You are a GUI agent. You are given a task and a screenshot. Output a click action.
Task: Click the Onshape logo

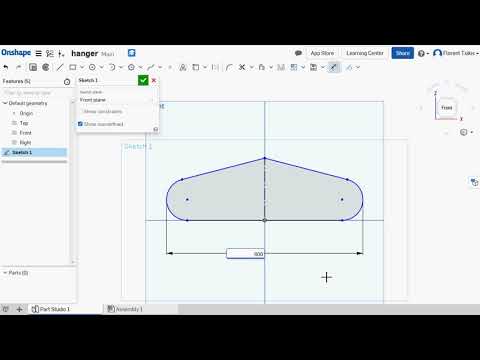point(16,53)
